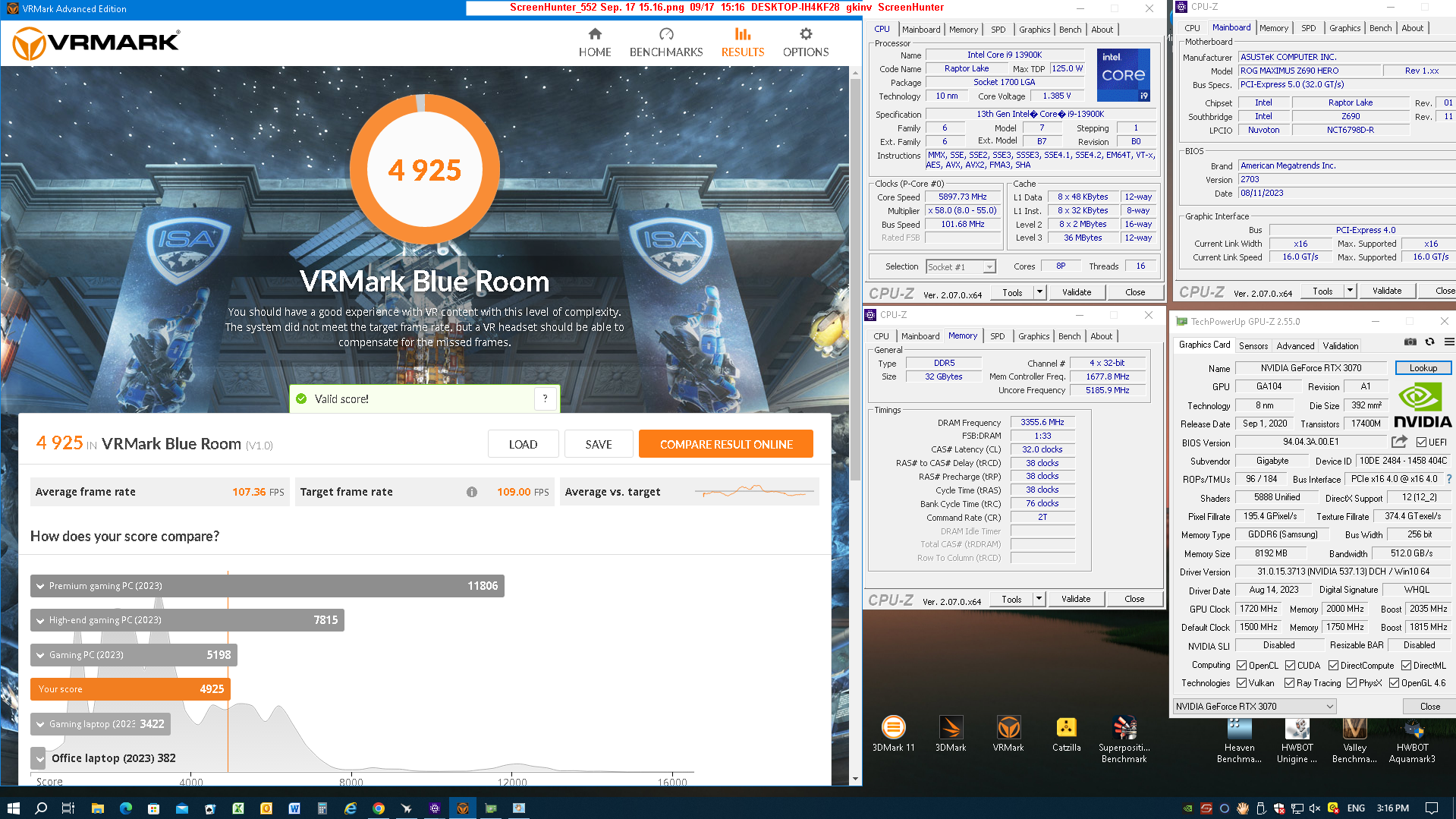
Task: Open the Validation tab in GPU-Z
Action: pos(1340,346)
